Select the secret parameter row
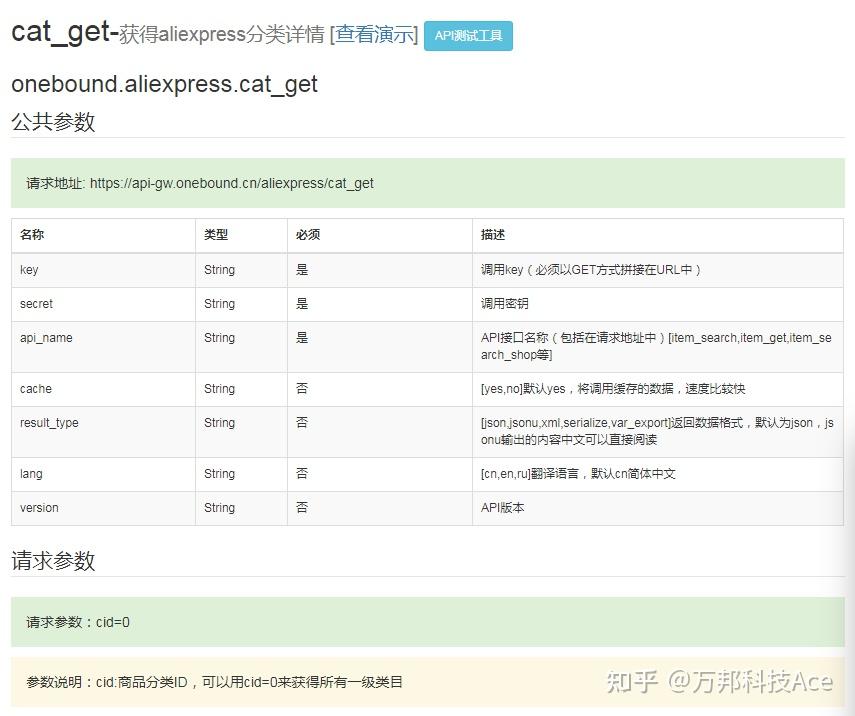The width and height of the screenshot is (855, 716). tap(36, 303)
